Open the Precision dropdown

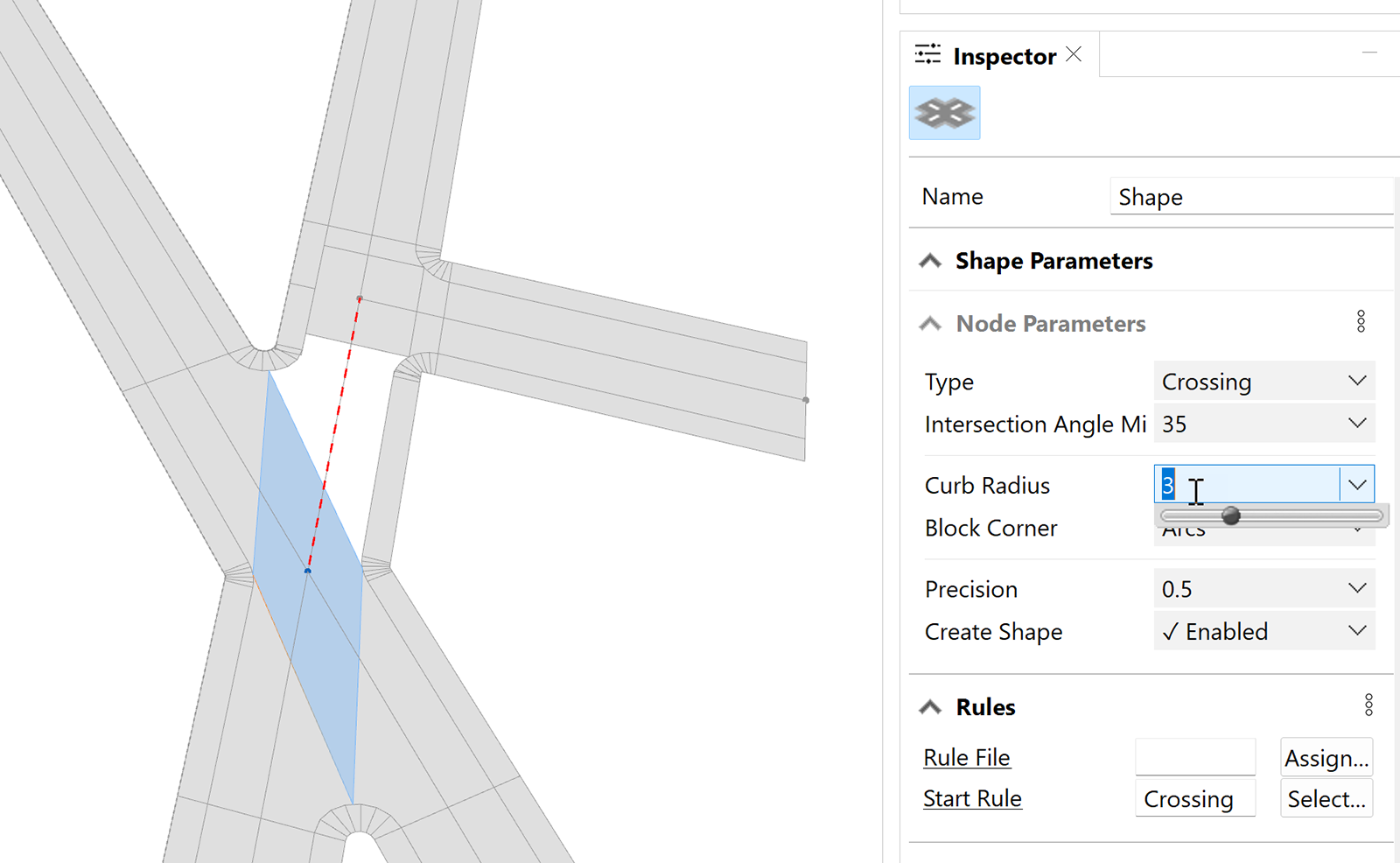coord(1356,589)
